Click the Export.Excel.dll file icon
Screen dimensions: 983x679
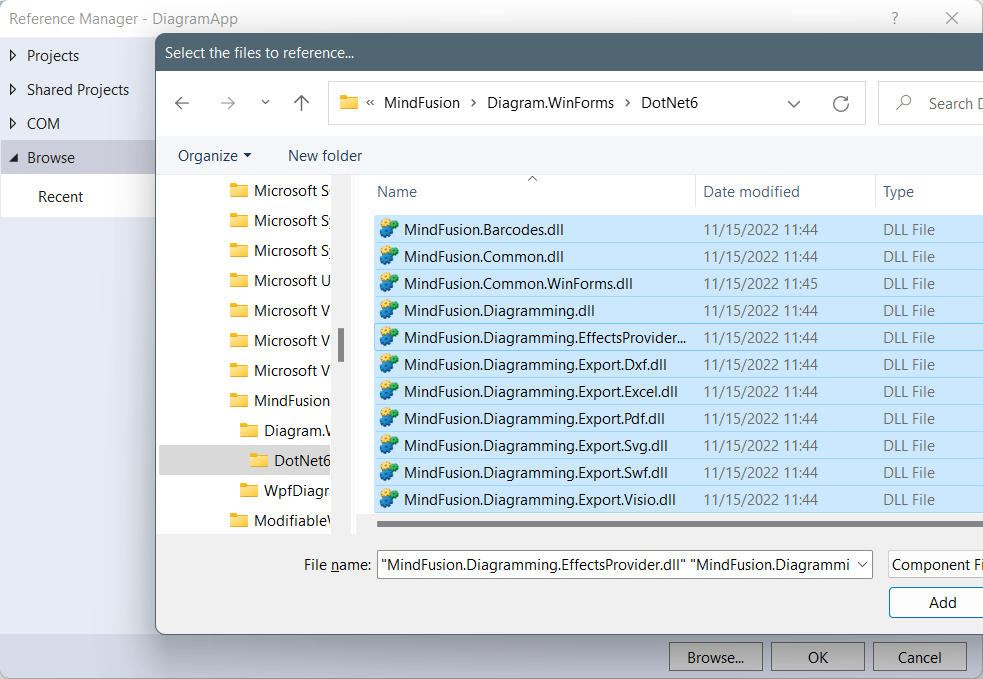point(389,391)
